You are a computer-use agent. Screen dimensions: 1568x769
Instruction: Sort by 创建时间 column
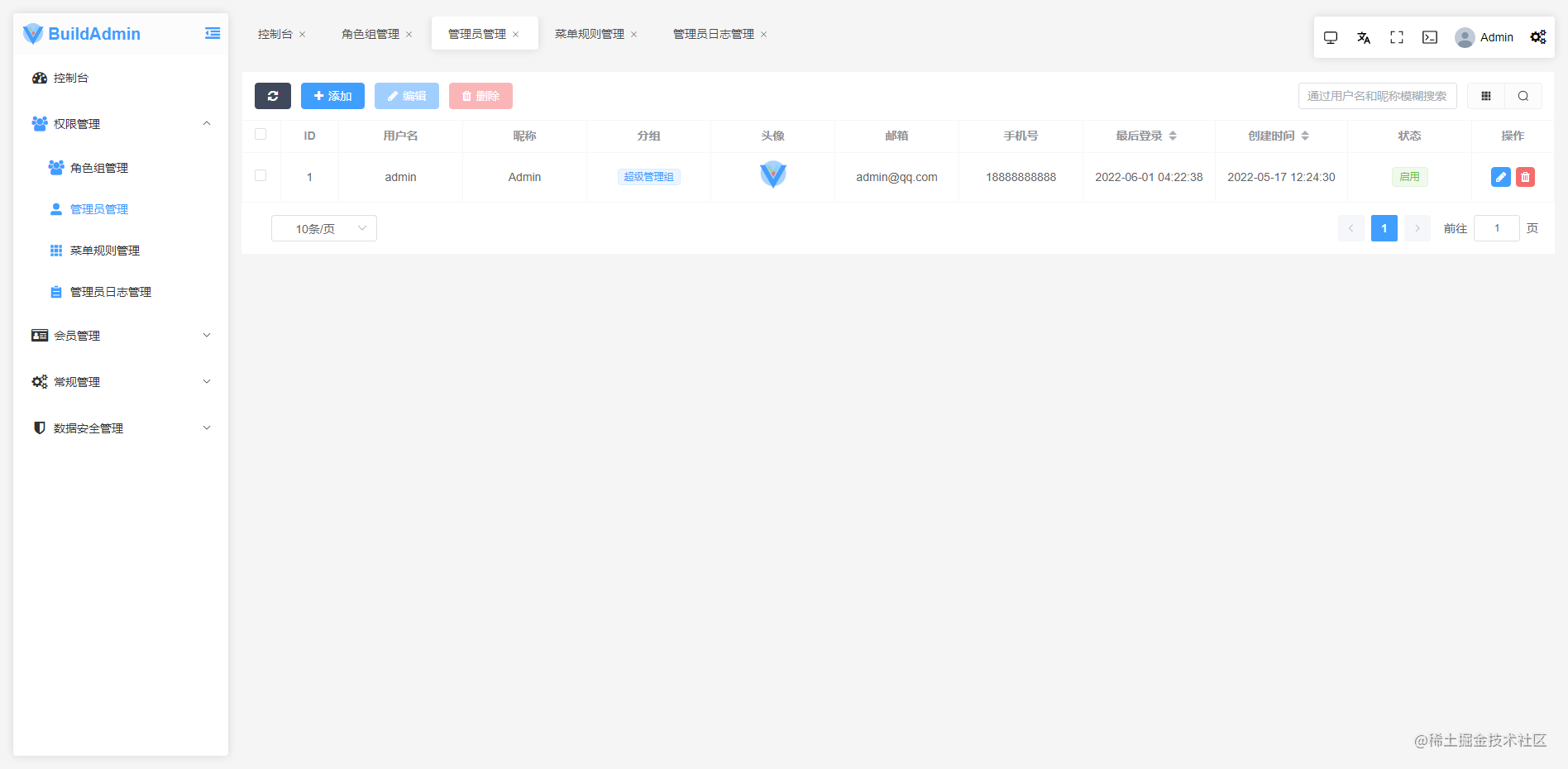tap(1305, 136)
